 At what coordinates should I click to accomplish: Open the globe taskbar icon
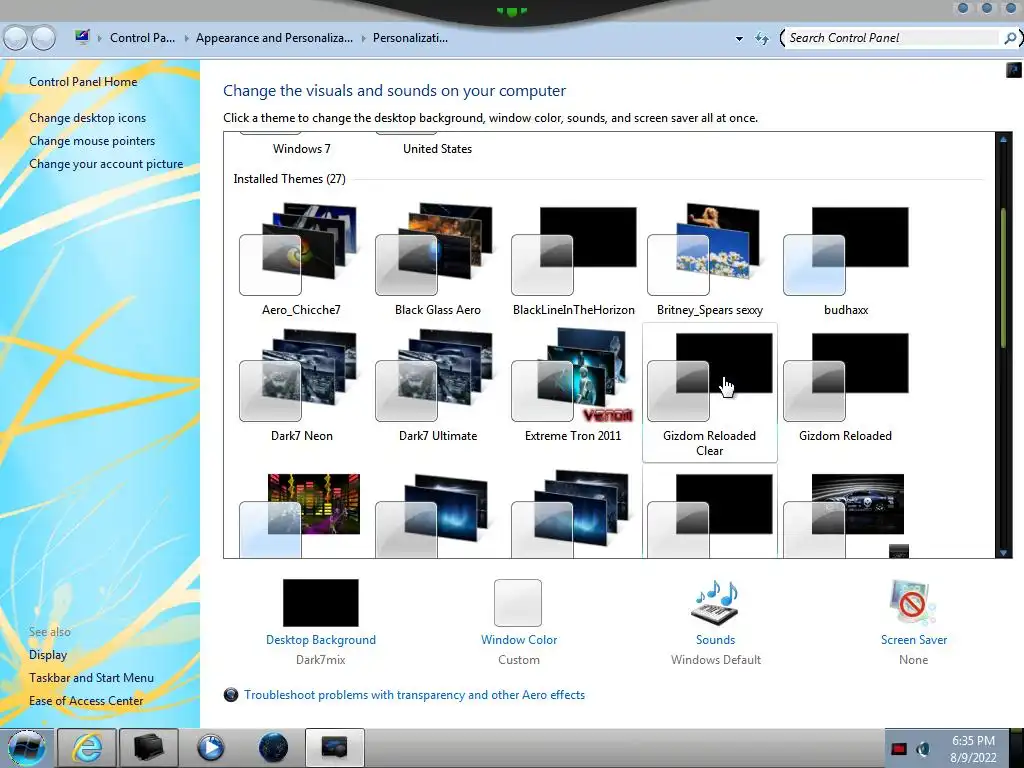pos(273,748)
